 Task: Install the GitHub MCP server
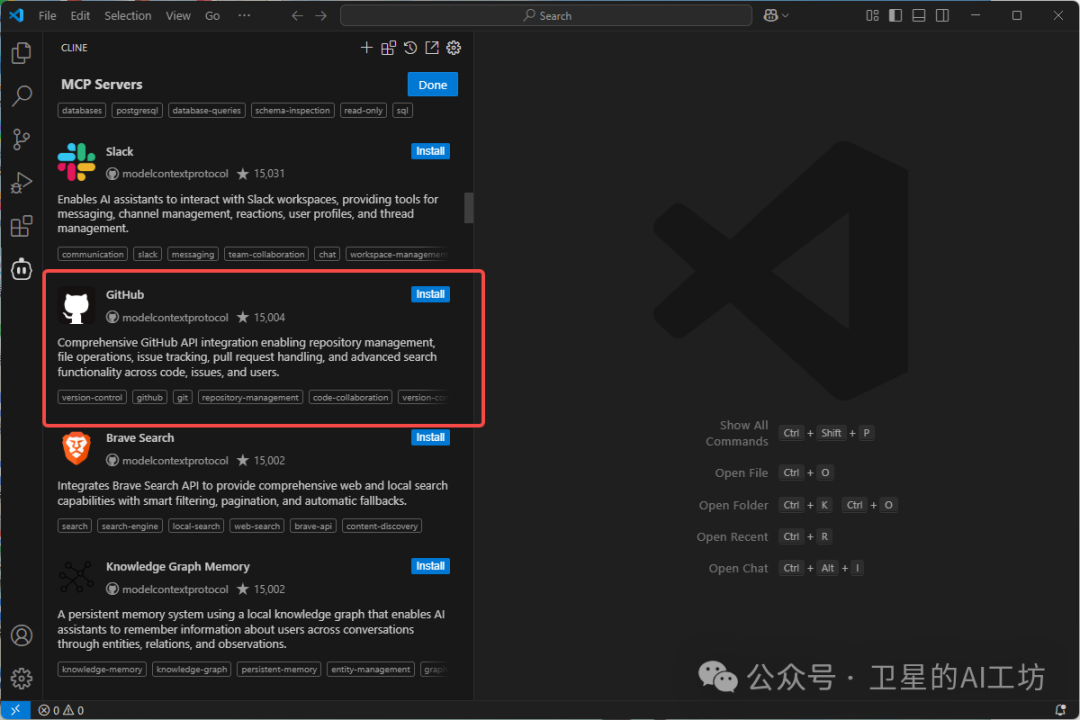[x=430, y=293]
